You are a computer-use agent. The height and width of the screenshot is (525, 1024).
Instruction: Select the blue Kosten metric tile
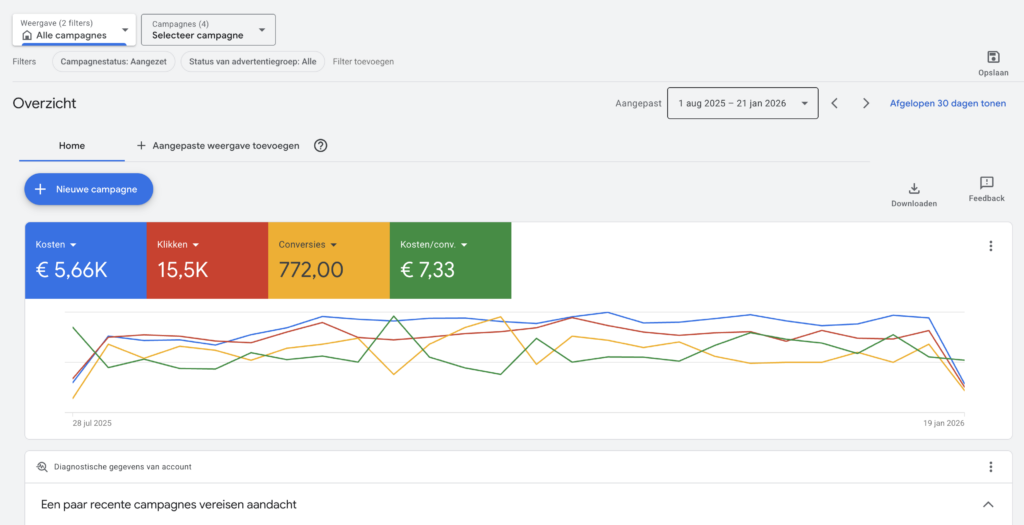click(x=85, y=260)
